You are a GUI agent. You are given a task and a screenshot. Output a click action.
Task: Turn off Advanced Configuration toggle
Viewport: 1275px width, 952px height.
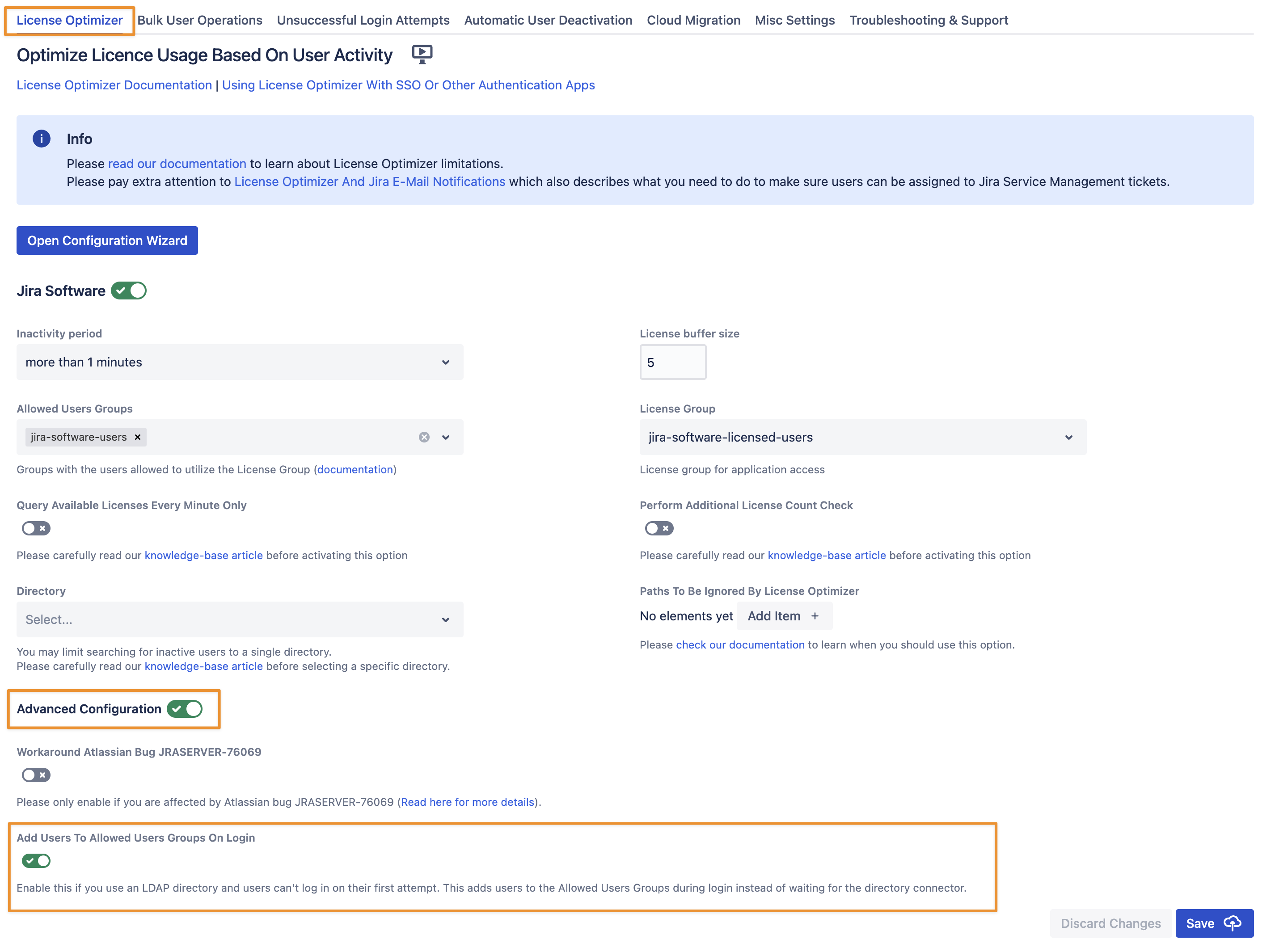(185, 709)
